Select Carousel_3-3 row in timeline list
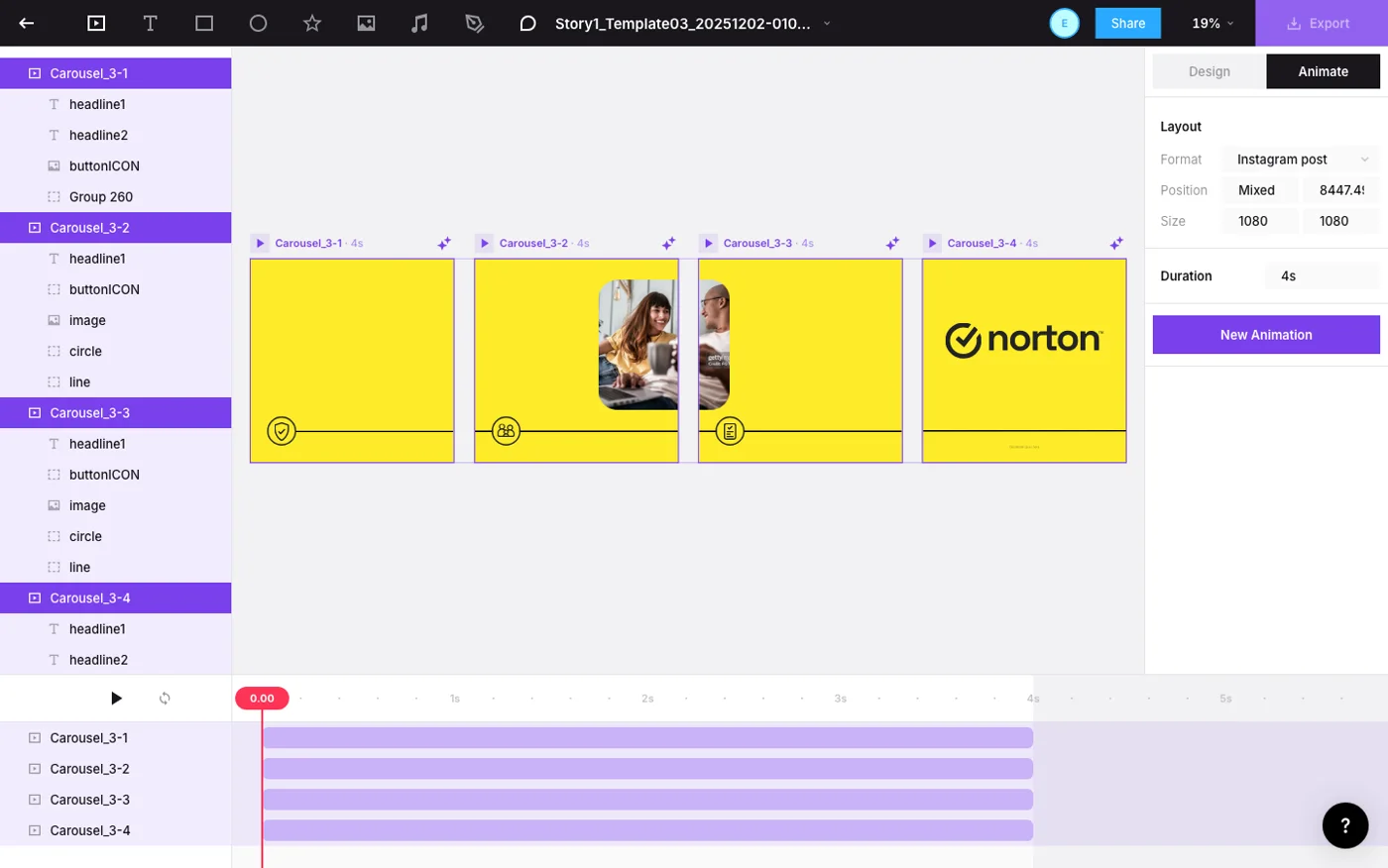The image size is (1388, 868). [116, 800]
